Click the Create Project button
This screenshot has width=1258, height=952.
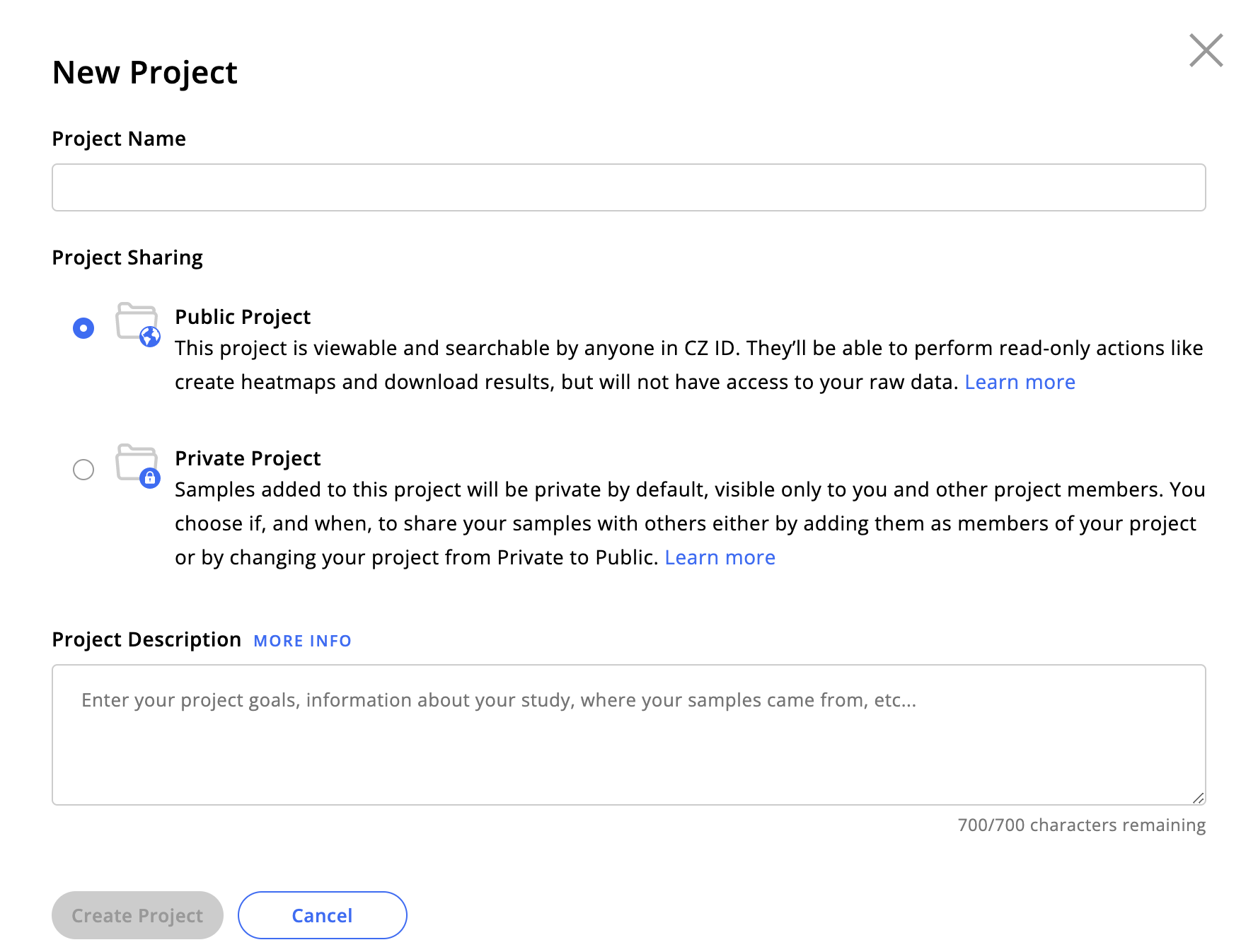137,915
